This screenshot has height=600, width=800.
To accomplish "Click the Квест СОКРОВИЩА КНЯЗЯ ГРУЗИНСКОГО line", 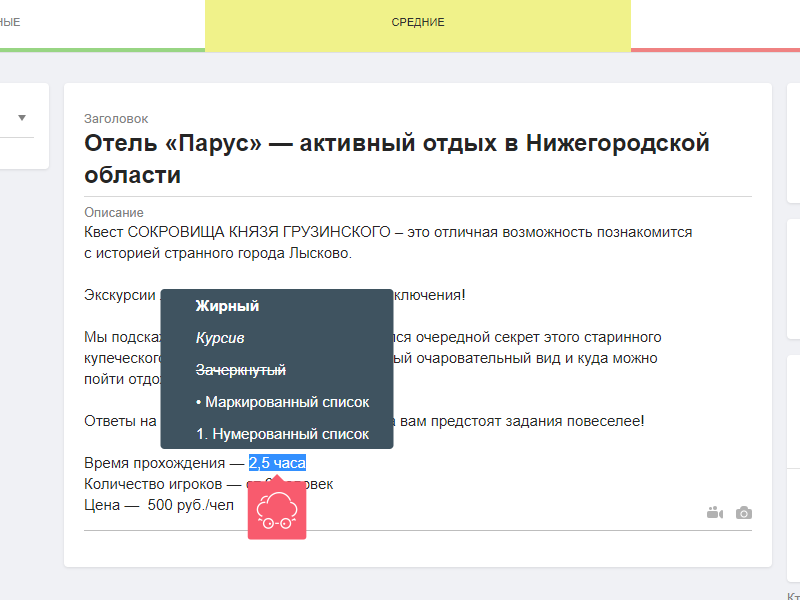I will pyautogui.click(x=388, y=232).
